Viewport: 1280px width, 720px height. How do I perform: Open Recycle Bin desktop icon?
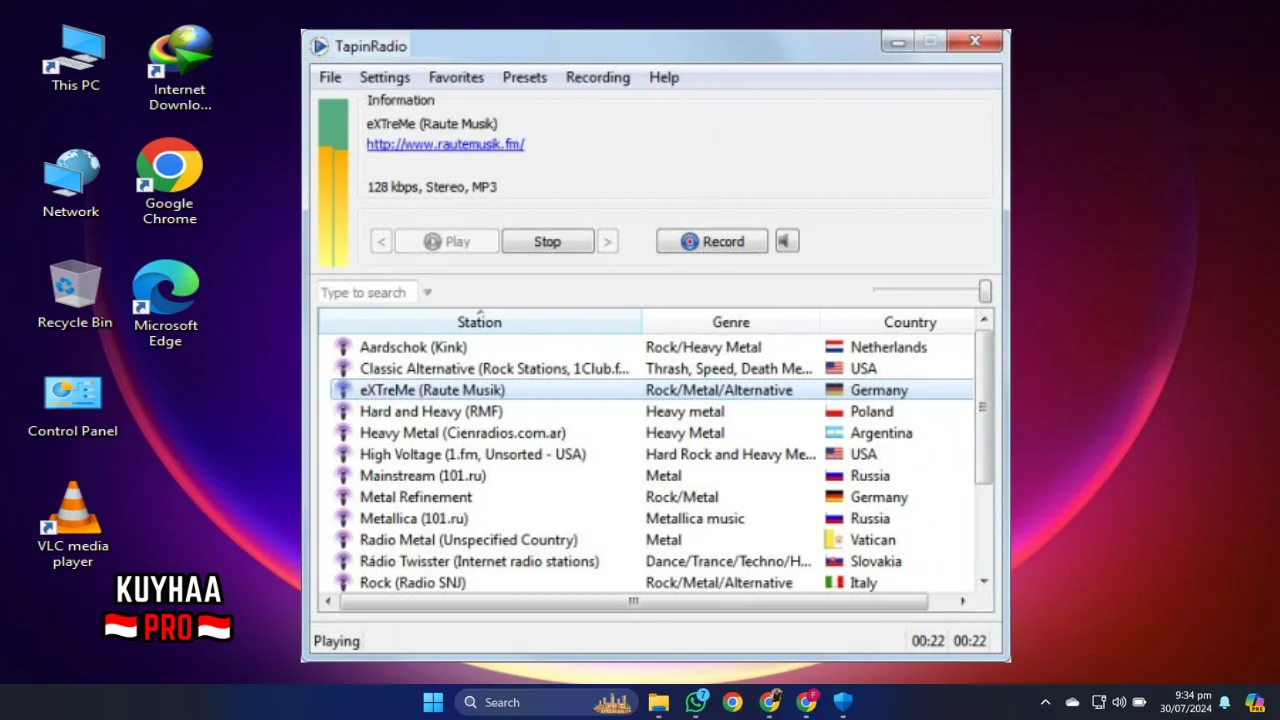[75, 295]
